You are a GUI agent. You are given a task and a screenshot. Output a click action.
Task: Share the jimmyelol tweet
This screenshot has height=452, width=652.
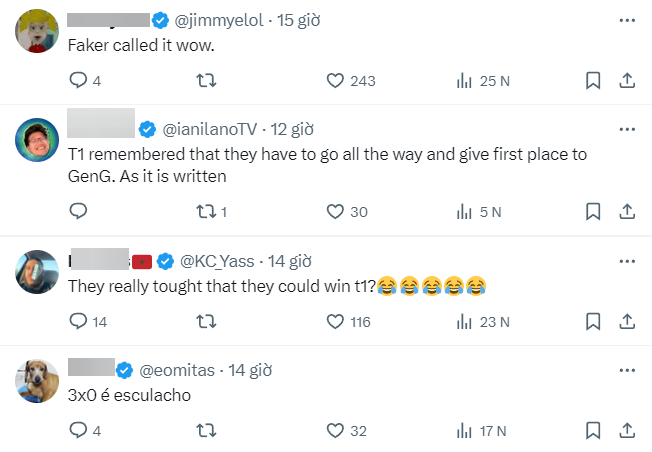click(x=626, y=81)
